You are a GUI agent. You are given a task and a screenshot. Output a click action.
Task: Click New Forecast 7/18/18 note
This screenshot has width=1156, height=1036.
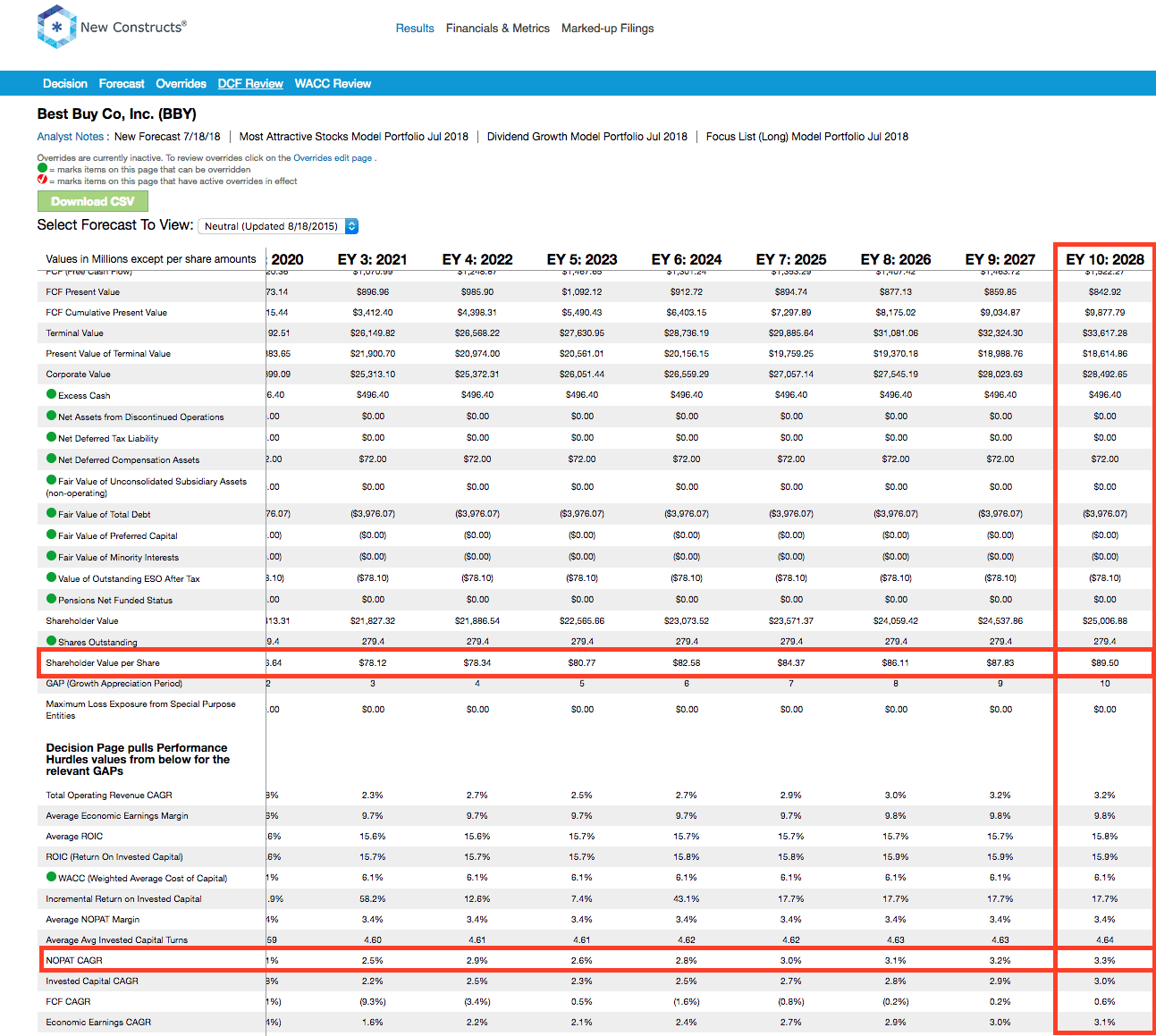coord(167,137)
